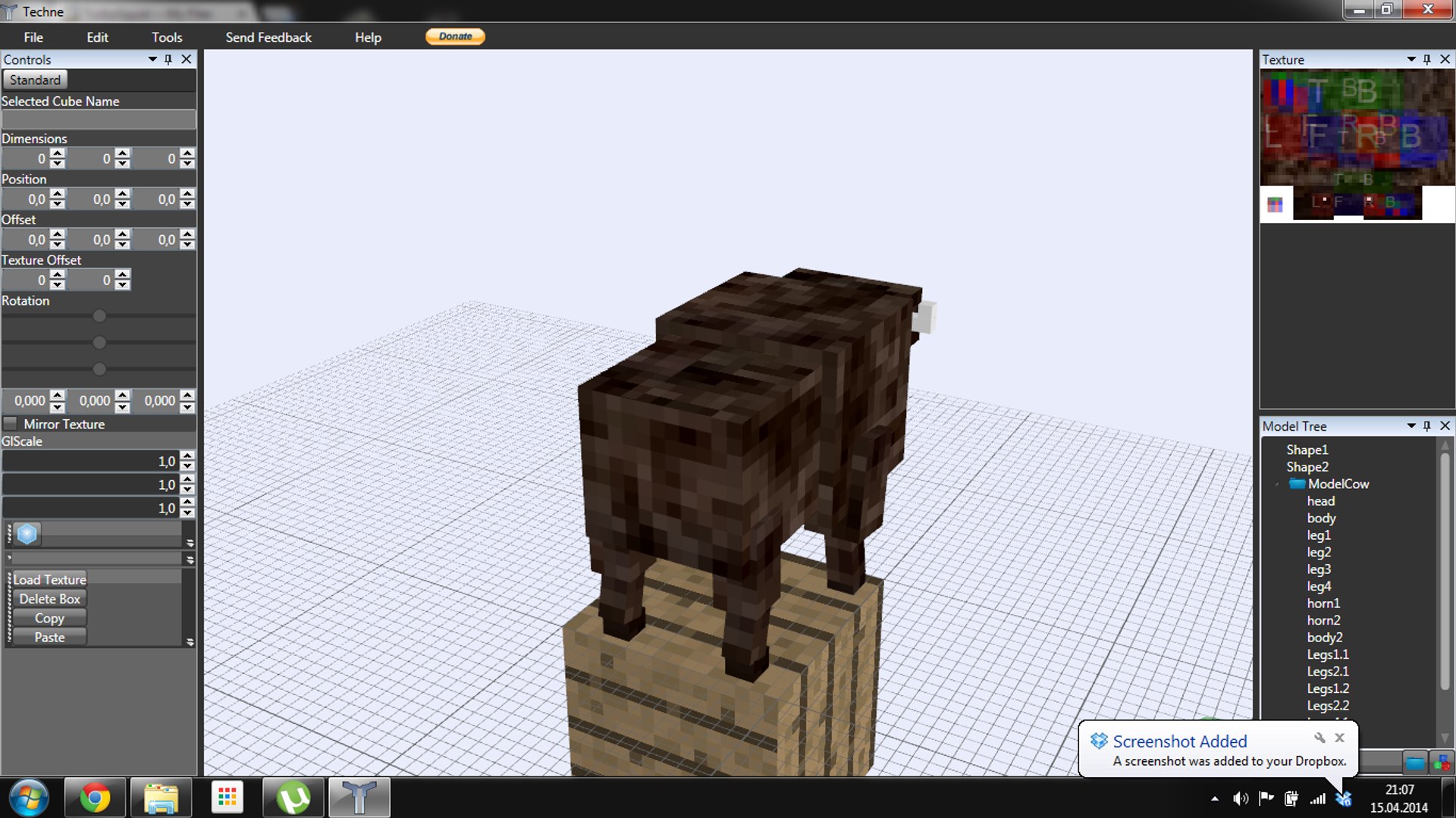Pin the Model Tree panel
1456x818 pixels.
(x=1427, y=426)
